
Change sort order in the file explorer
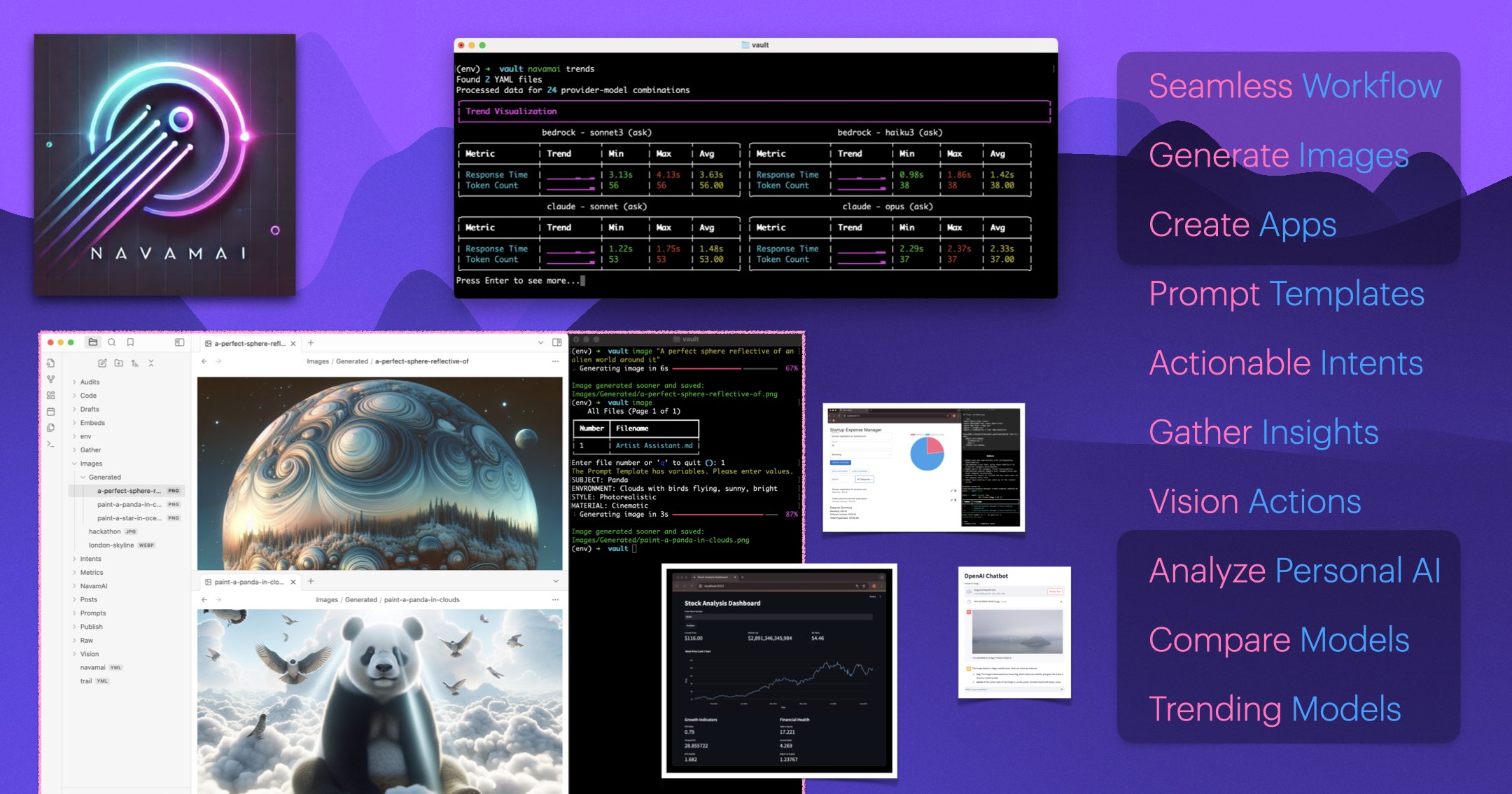point(134,363)
